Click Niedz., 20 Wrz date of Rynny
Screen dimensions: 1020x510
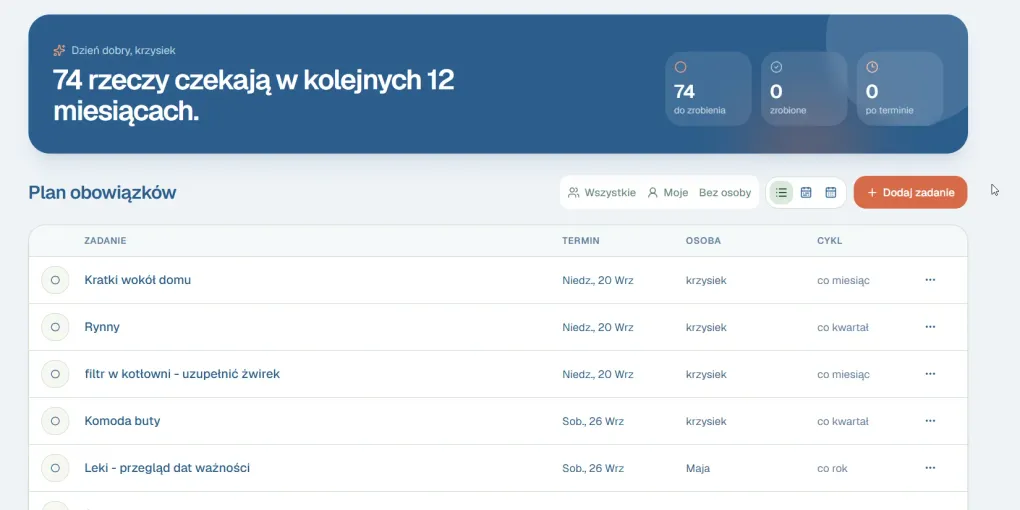[x=598, y=327]
